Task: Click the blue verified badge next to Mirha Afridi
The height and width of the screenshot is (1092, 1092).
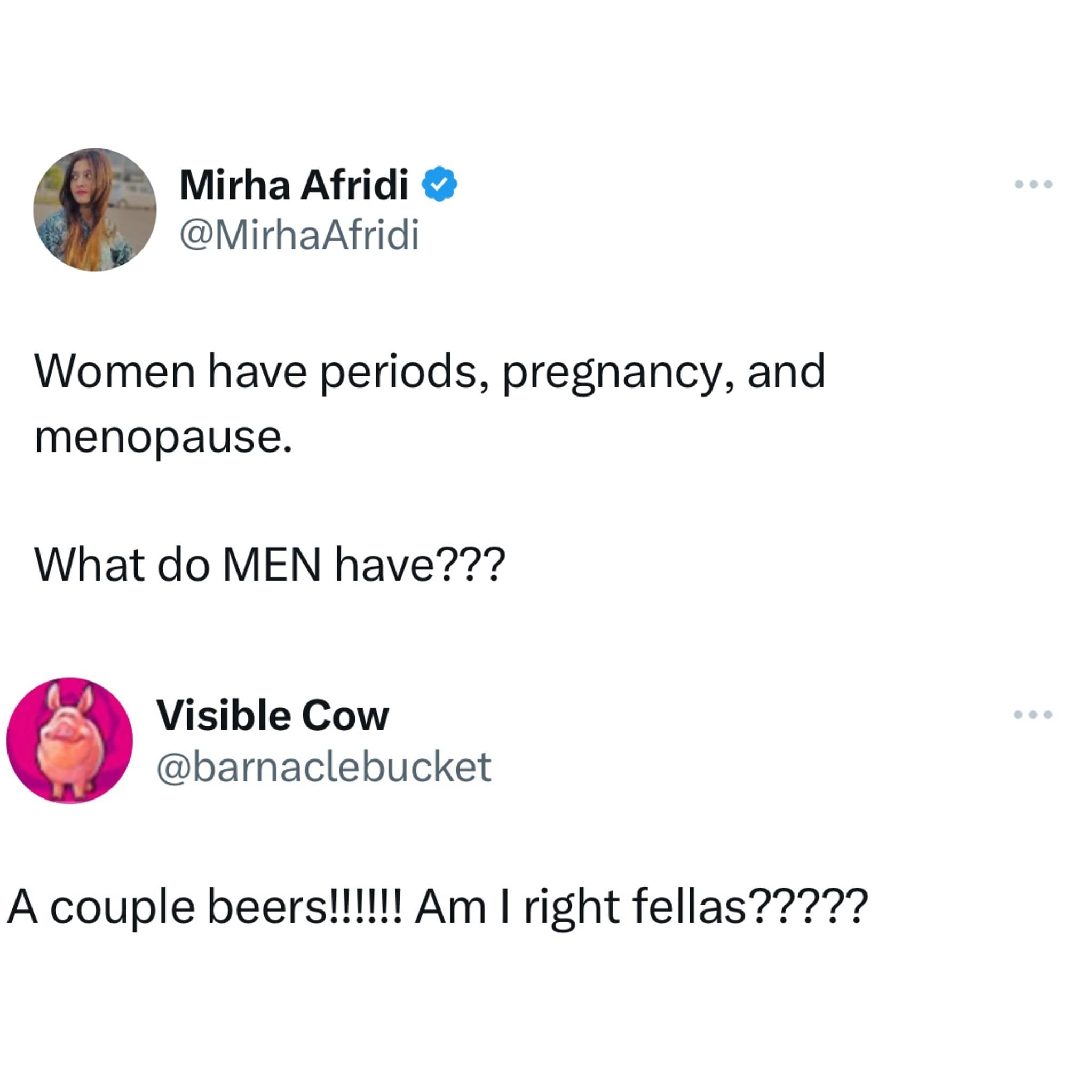Action: pos(440,183)
